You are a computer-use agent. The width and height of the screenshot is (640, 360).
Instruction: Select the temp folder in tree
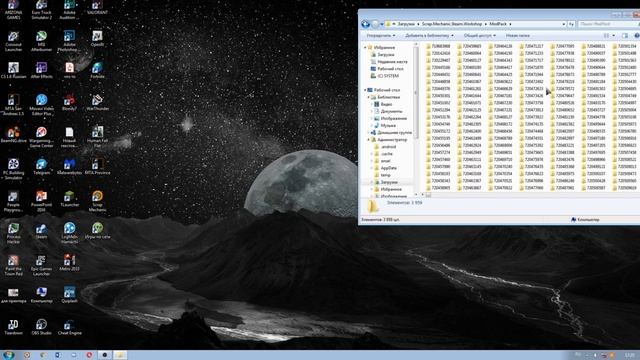(382, 175)
